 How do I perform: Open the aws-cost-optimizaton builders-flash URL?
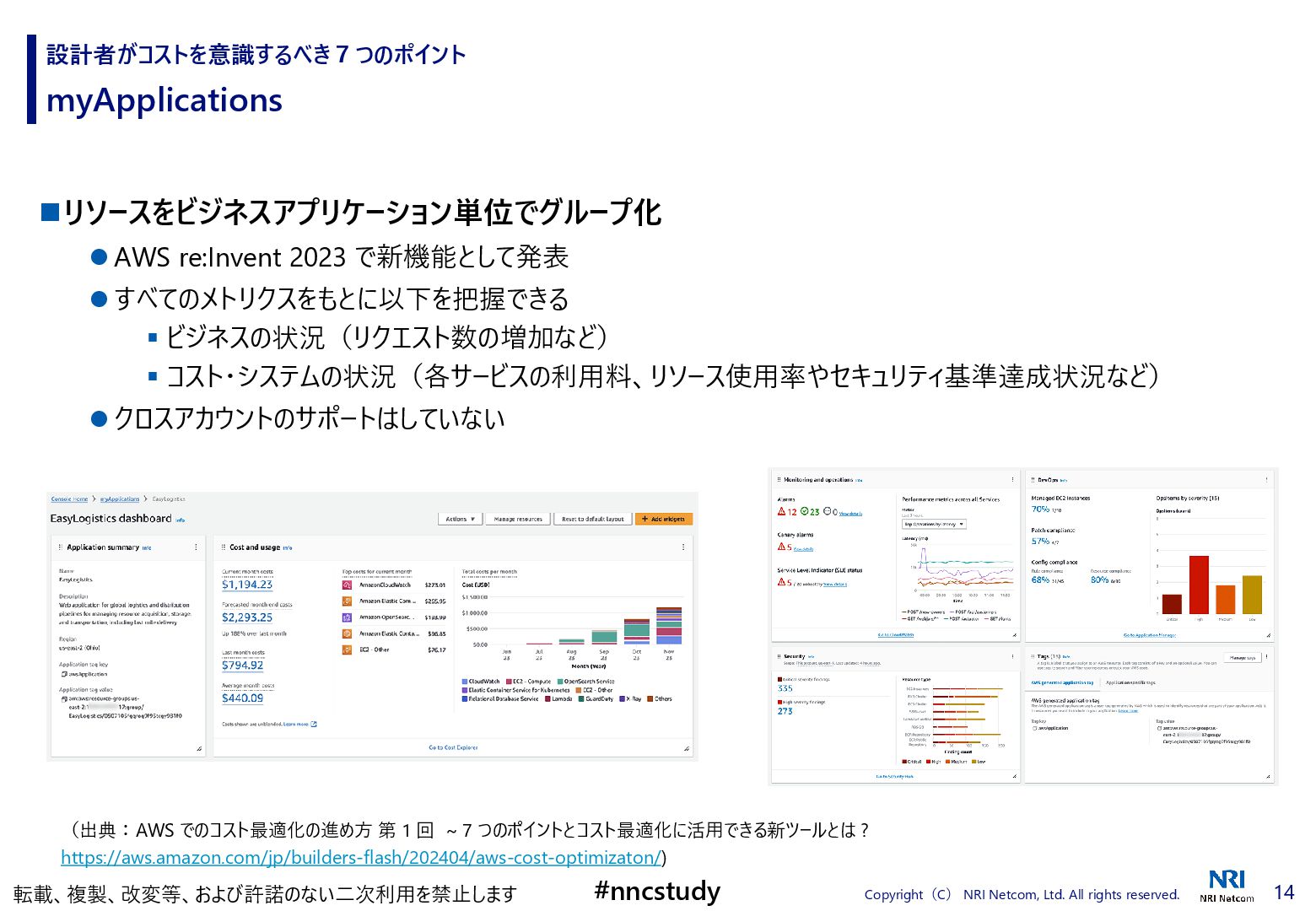coord(361,858)
